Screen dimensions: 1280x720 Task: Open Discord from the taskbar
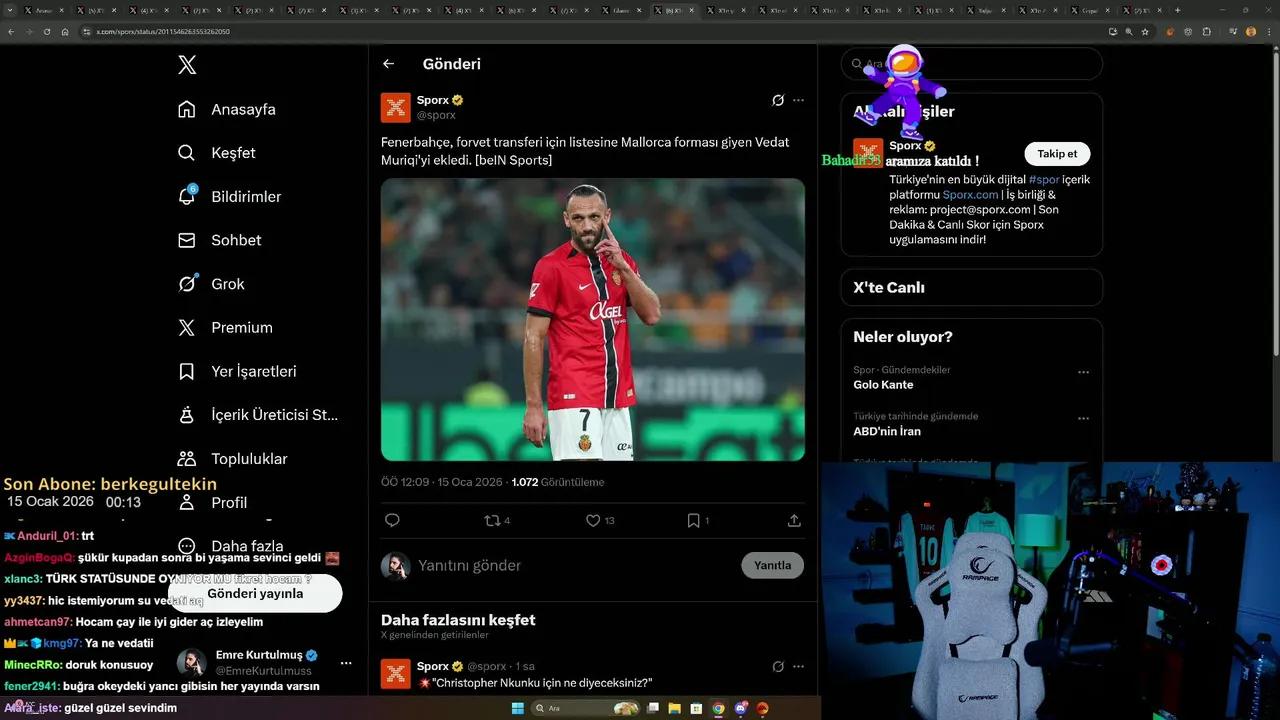tap(740, 708)
